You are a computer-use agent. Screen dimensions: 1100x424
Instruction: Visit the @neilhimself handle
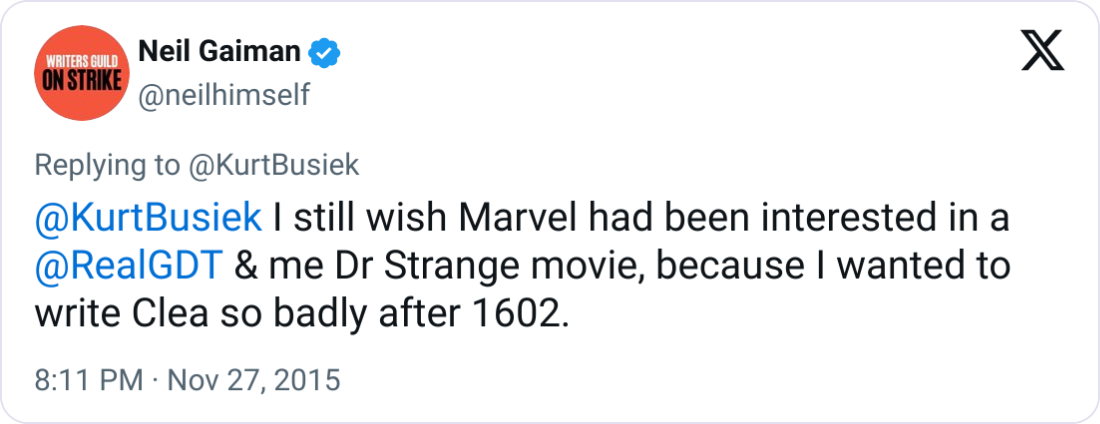click(x=224, y=95)
